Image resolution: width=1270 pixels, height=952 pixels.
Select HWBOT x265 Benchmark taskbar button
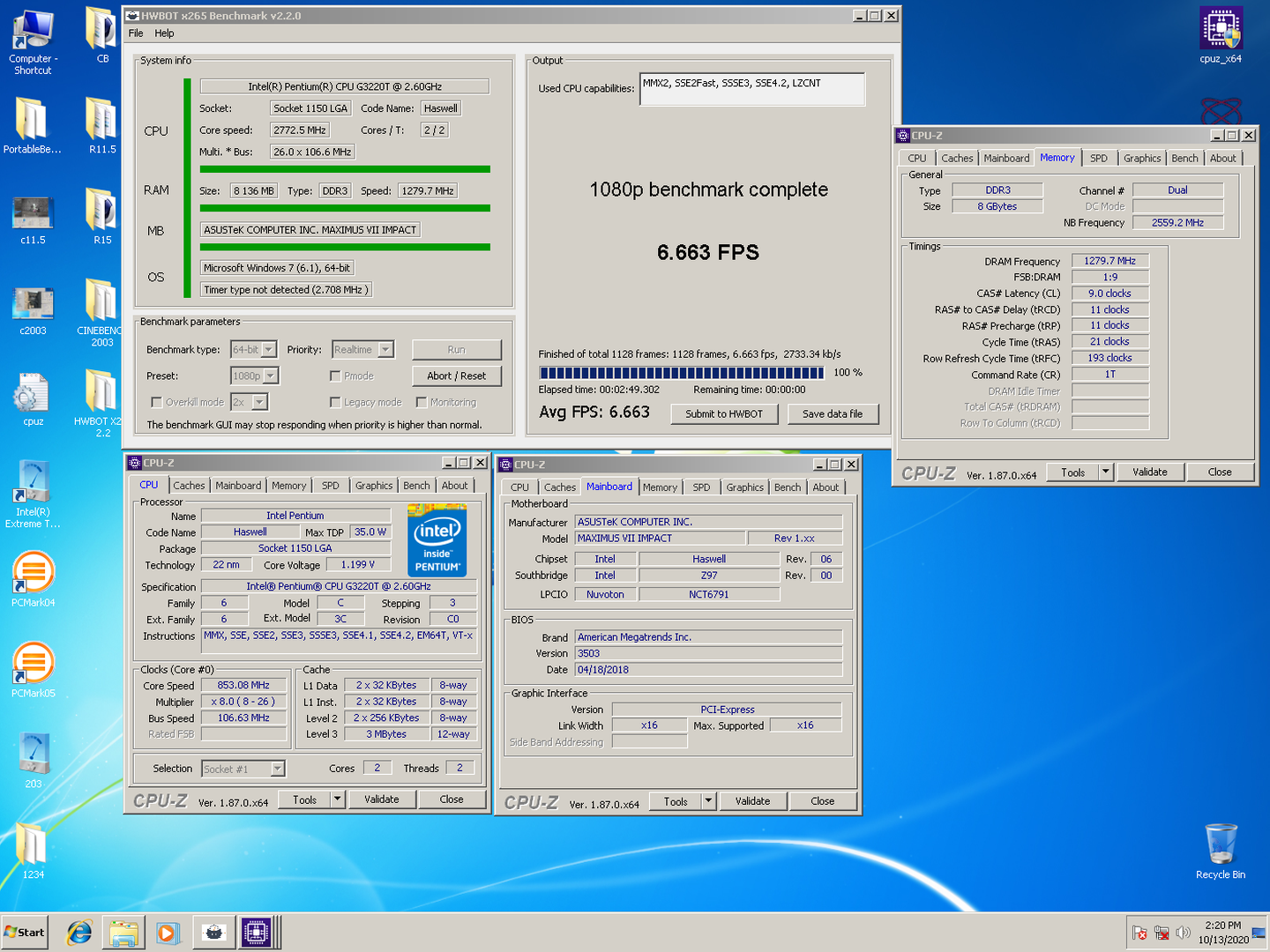point(213,933)
